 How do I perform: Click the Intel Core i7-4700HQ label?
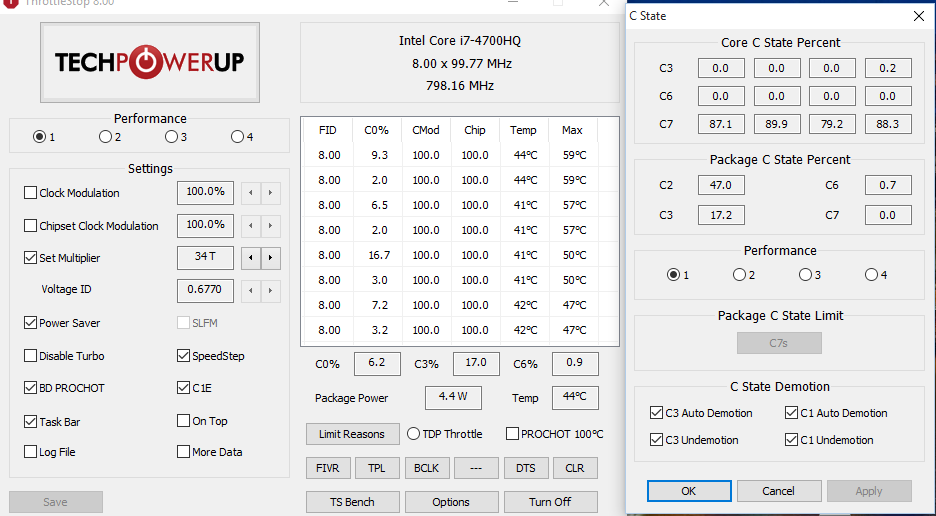(460, 41)
